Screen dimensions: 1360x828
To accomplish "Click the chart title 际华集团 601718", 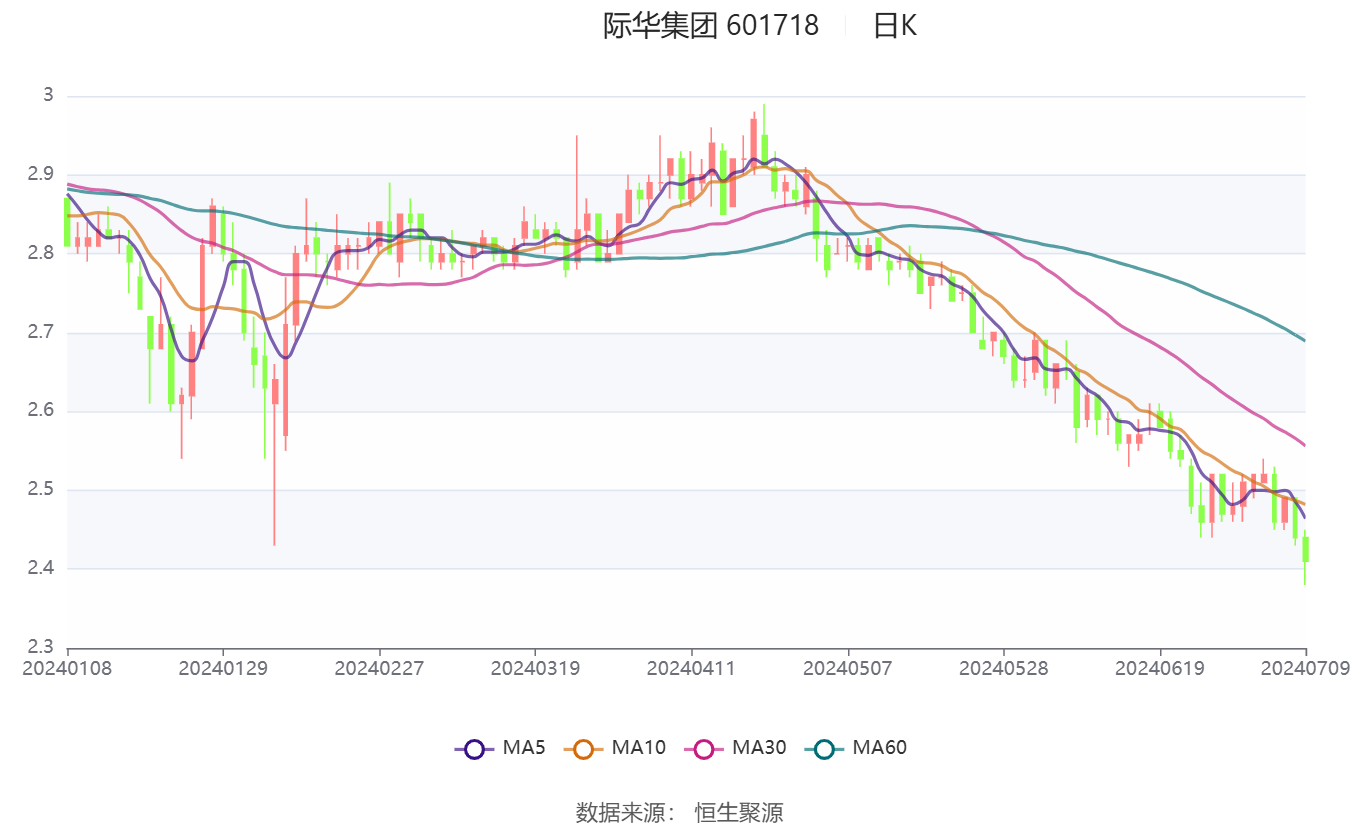I will pyautogui.click(x=711, y=25).
